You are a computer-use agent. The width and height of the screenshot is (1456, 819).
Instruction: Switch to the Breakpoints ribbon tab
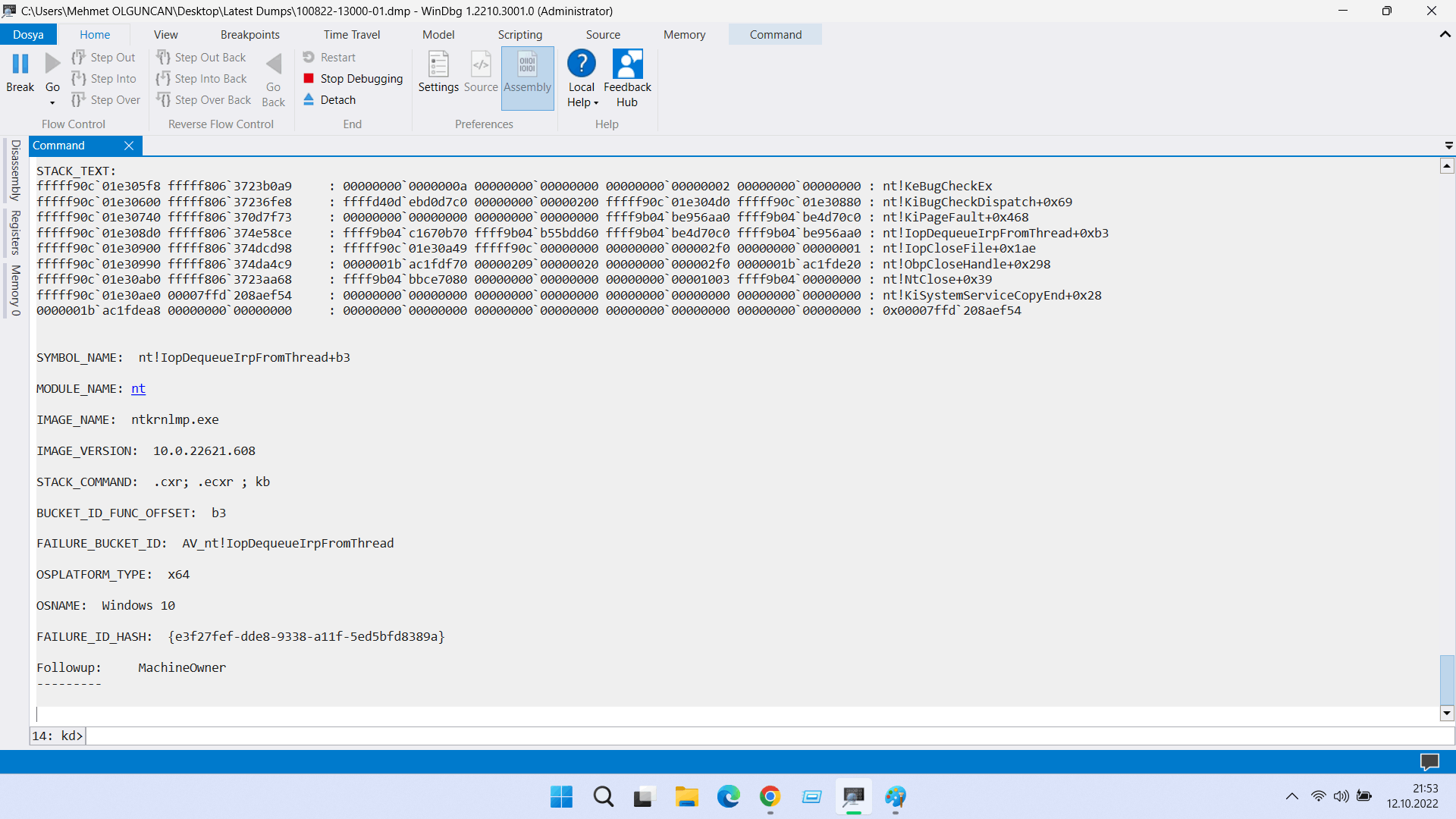[x=249, y=34]
